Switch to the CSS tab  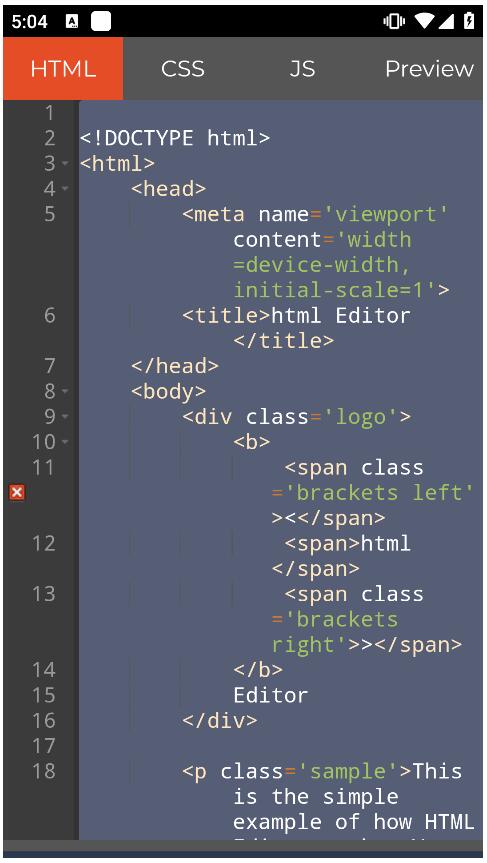coord(183,69)
